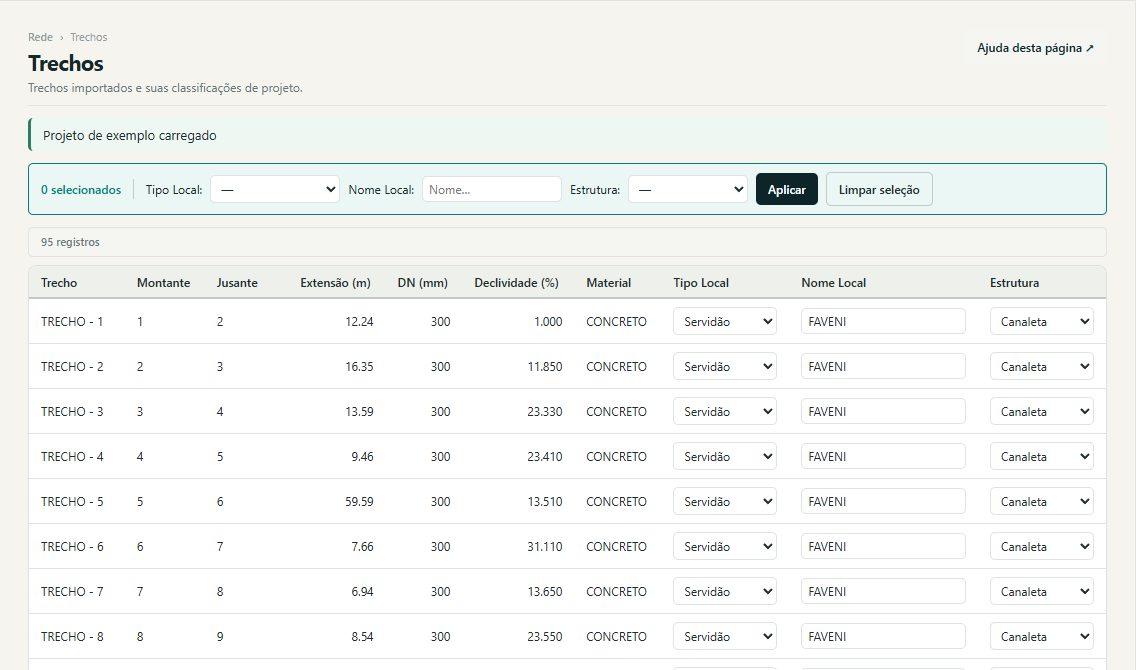
Task: Click the 0 selecionados counter
Action: (x=81, y=190)
